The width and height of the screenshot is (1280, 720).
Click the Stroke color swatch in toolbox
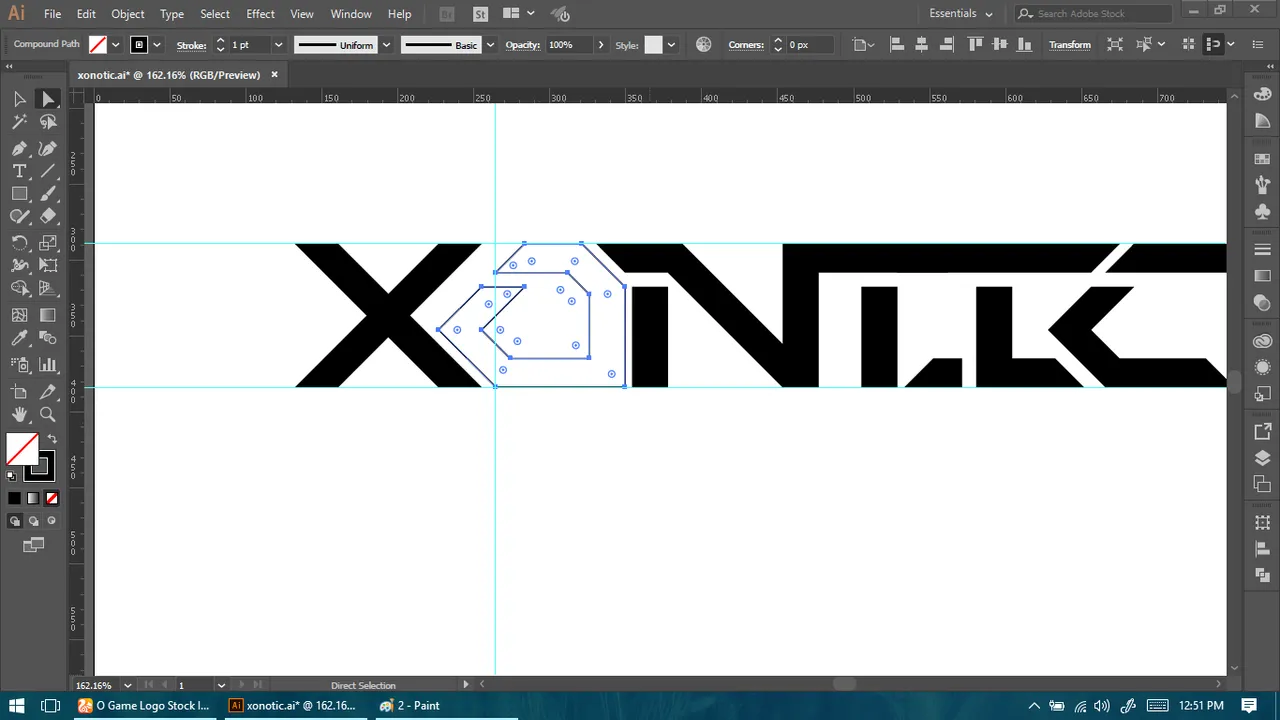pos(40,465)
